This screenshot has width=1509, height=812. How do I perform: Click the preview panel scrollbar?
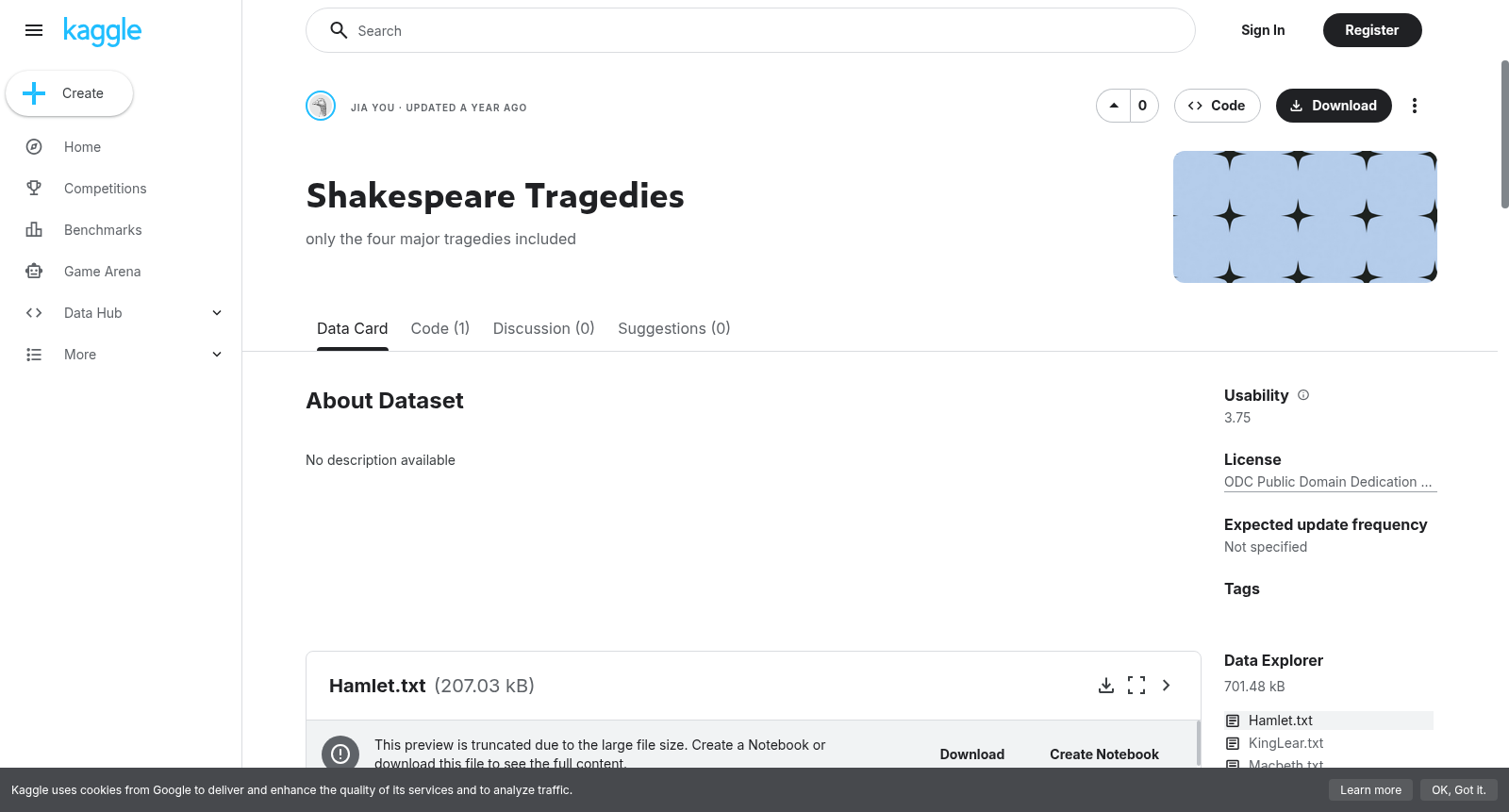(x=1198, y=743)
